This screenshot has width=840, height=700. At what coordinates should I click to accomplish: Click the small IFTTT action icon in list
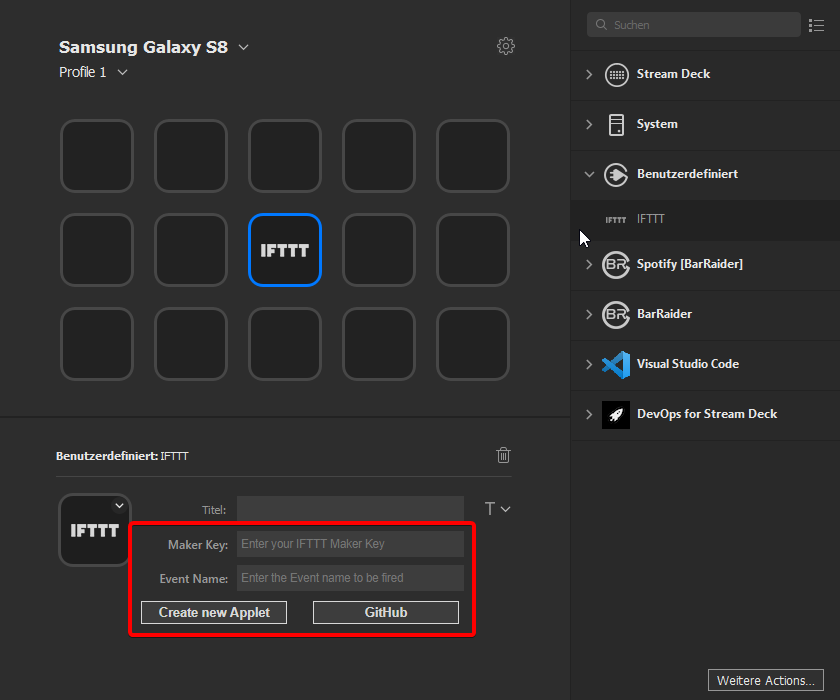(616, 220)
